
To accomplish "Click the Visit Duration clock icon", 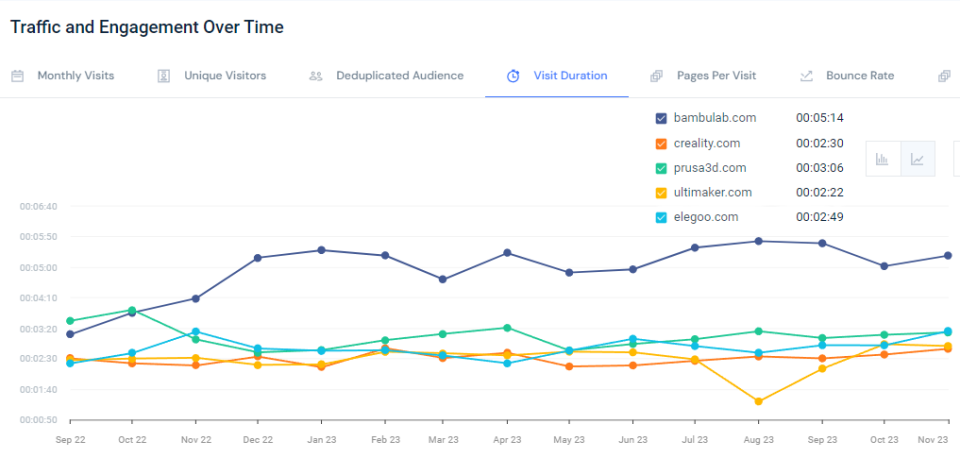I will click(513, 76).
